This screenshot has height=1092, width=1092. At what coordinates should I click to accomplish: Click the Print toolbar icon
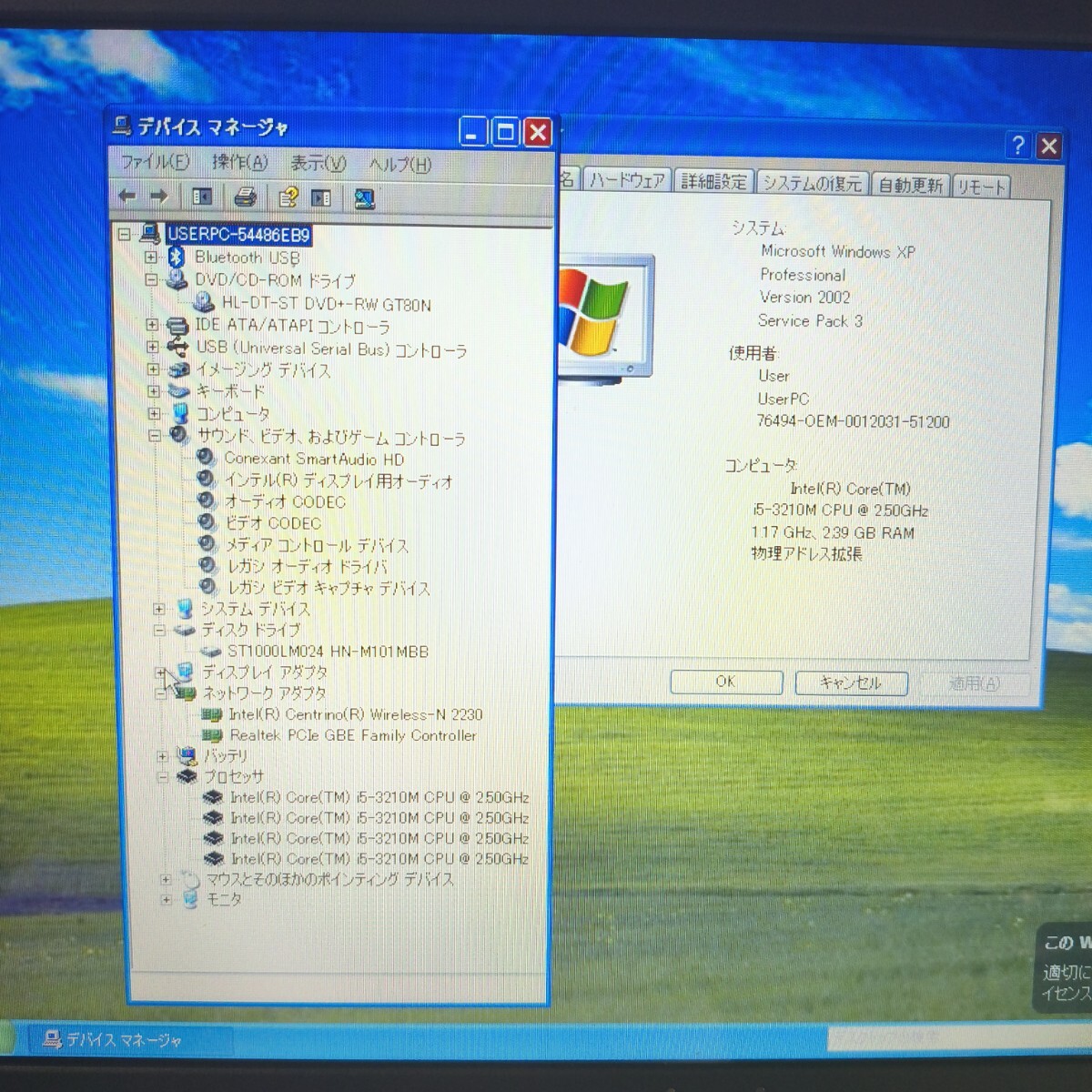tap(246, 197)
